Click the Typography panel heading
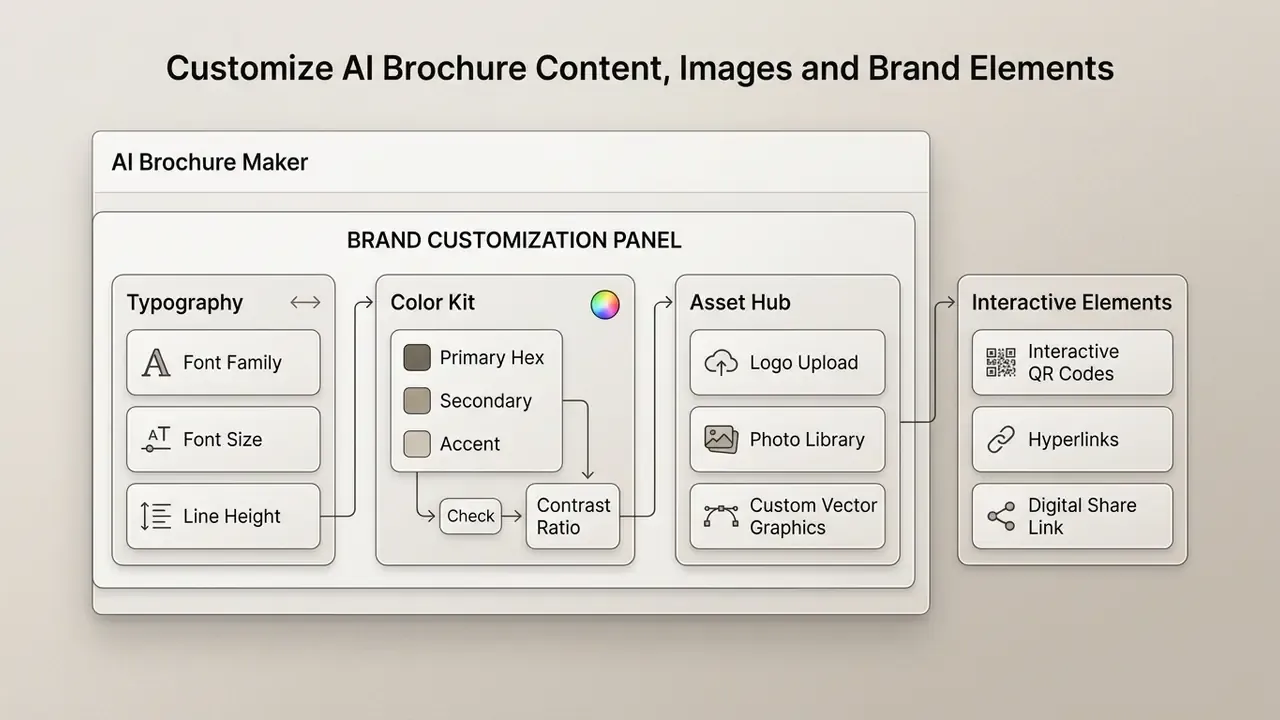 point(185,303)
